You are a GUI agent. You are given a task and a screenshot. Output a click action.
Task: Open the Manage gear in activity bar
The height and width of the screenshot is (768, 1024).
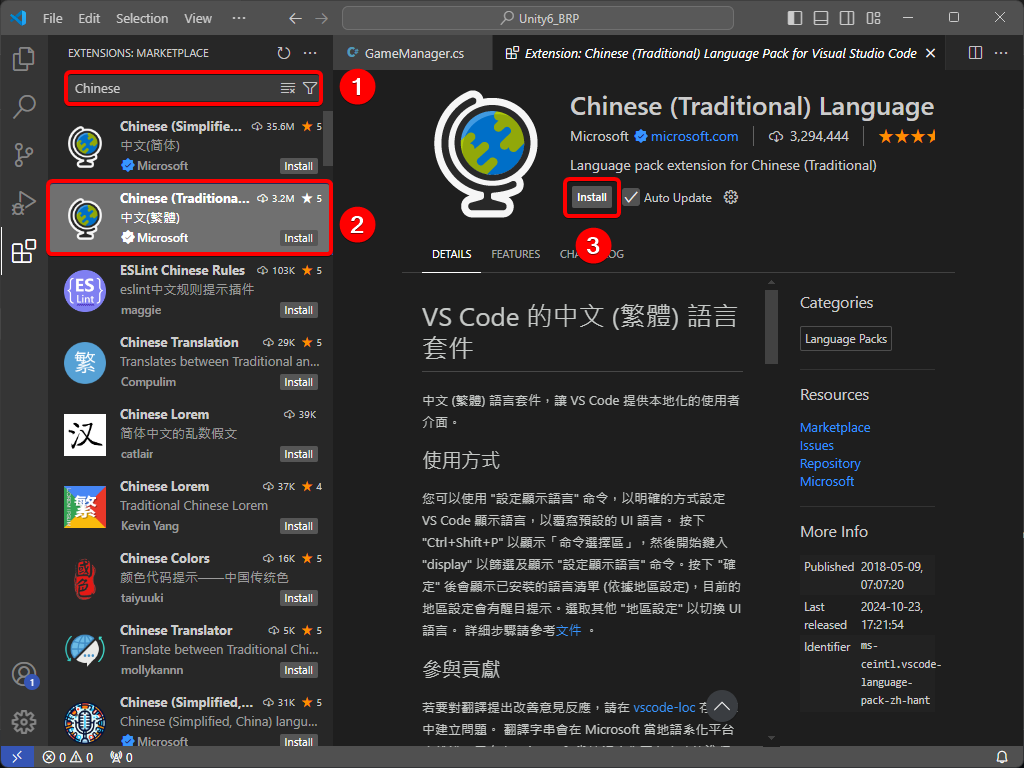coord(24,721)
